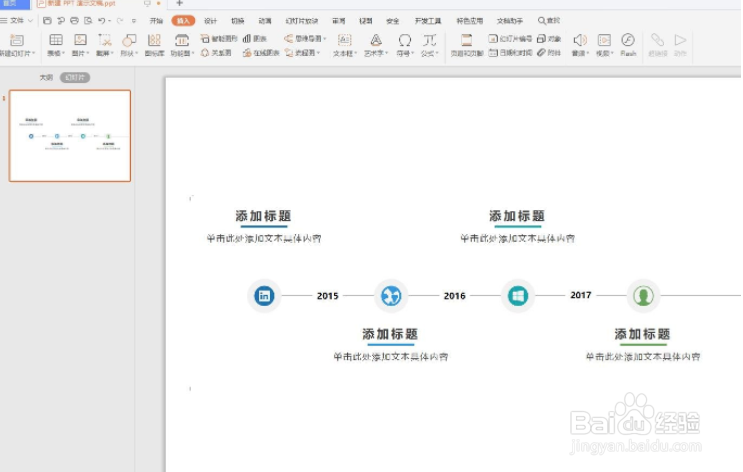Switch to the Design (设计) ribbon tab

(x=210, y=20)
